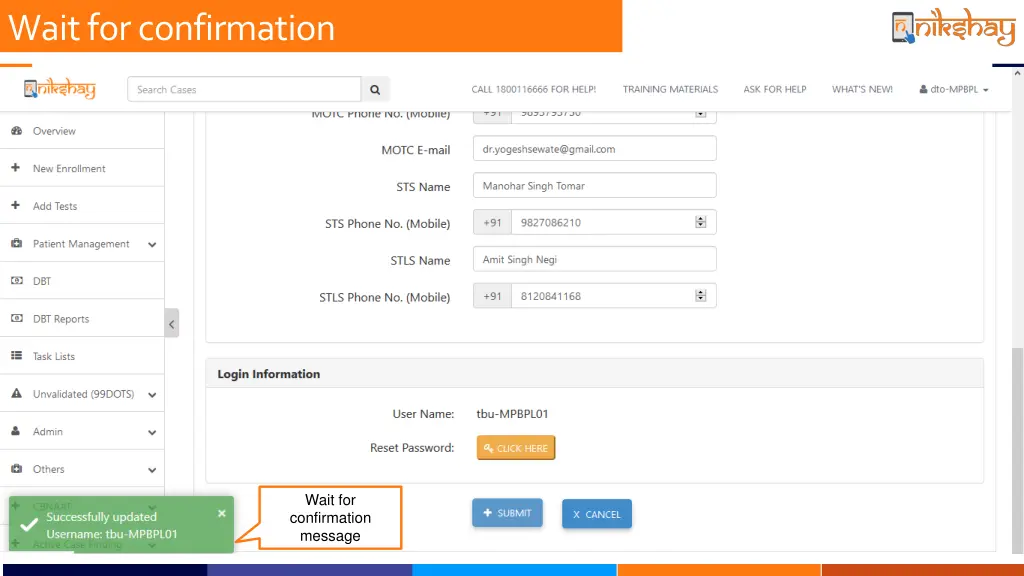Click the New Enrollment plus icon
1024x576 pixels.
[x=16, y=168]
